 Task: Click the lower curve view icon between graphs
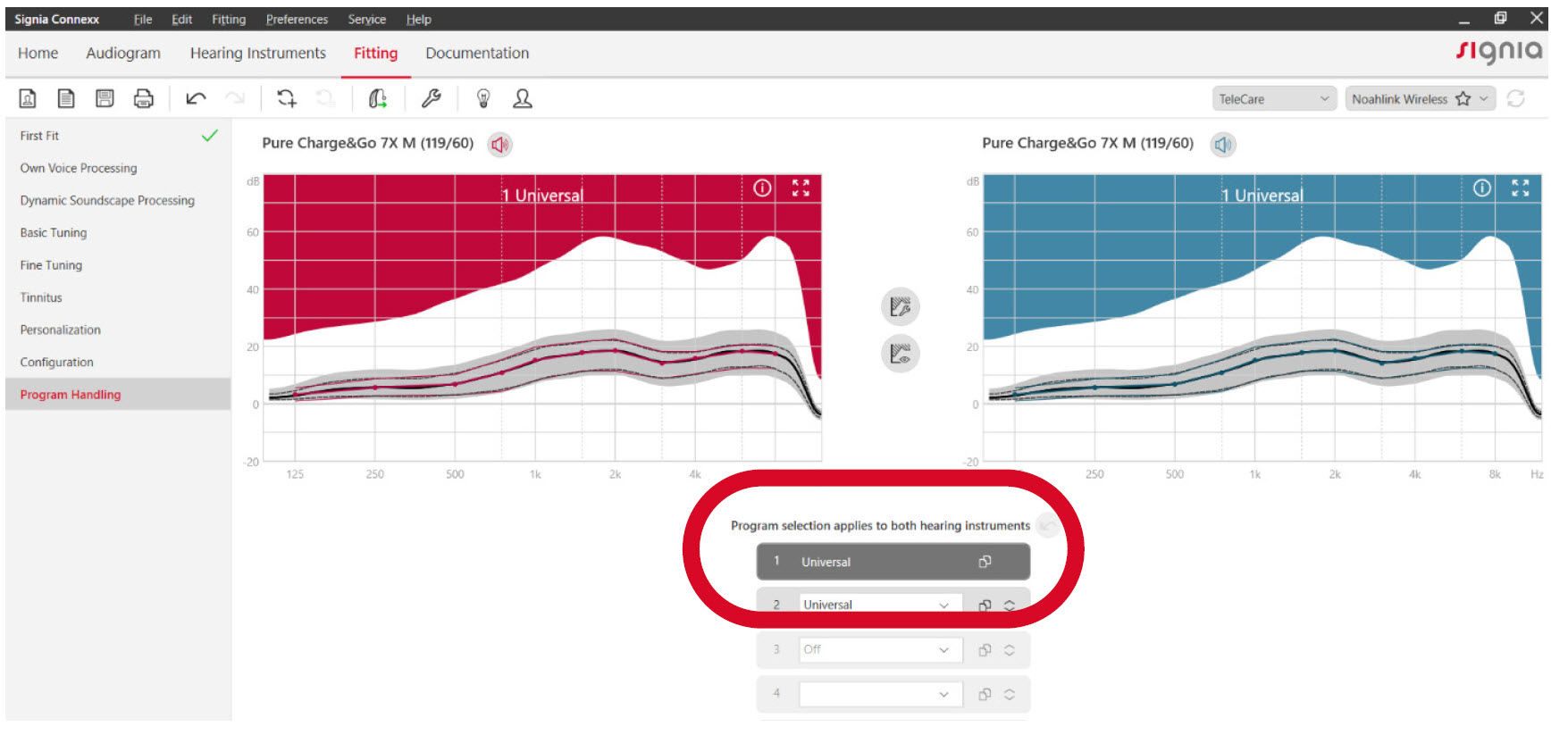coord(901,354)
